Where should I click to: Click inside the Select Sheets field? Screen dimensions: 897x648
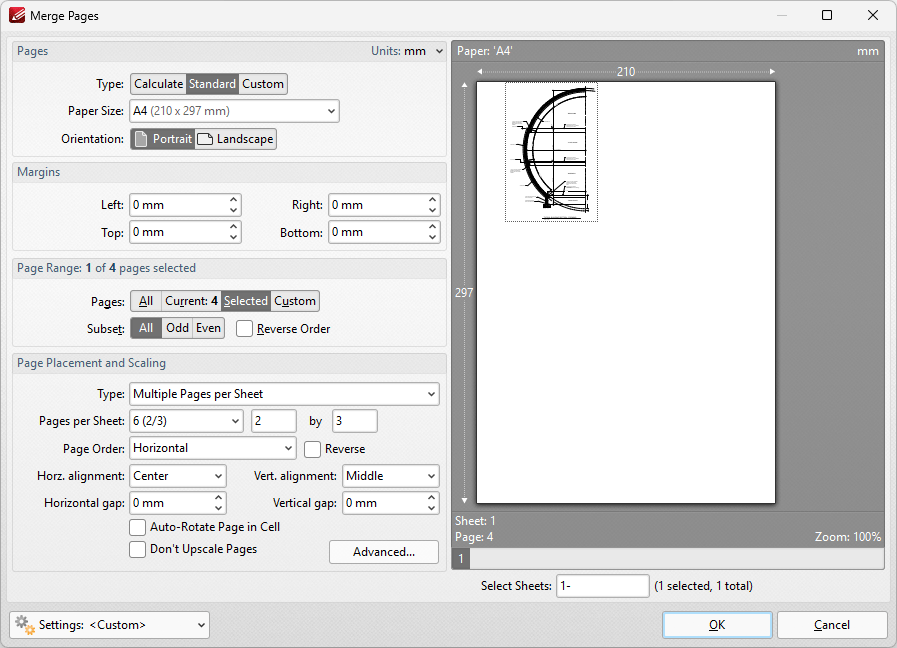[602, 585]
